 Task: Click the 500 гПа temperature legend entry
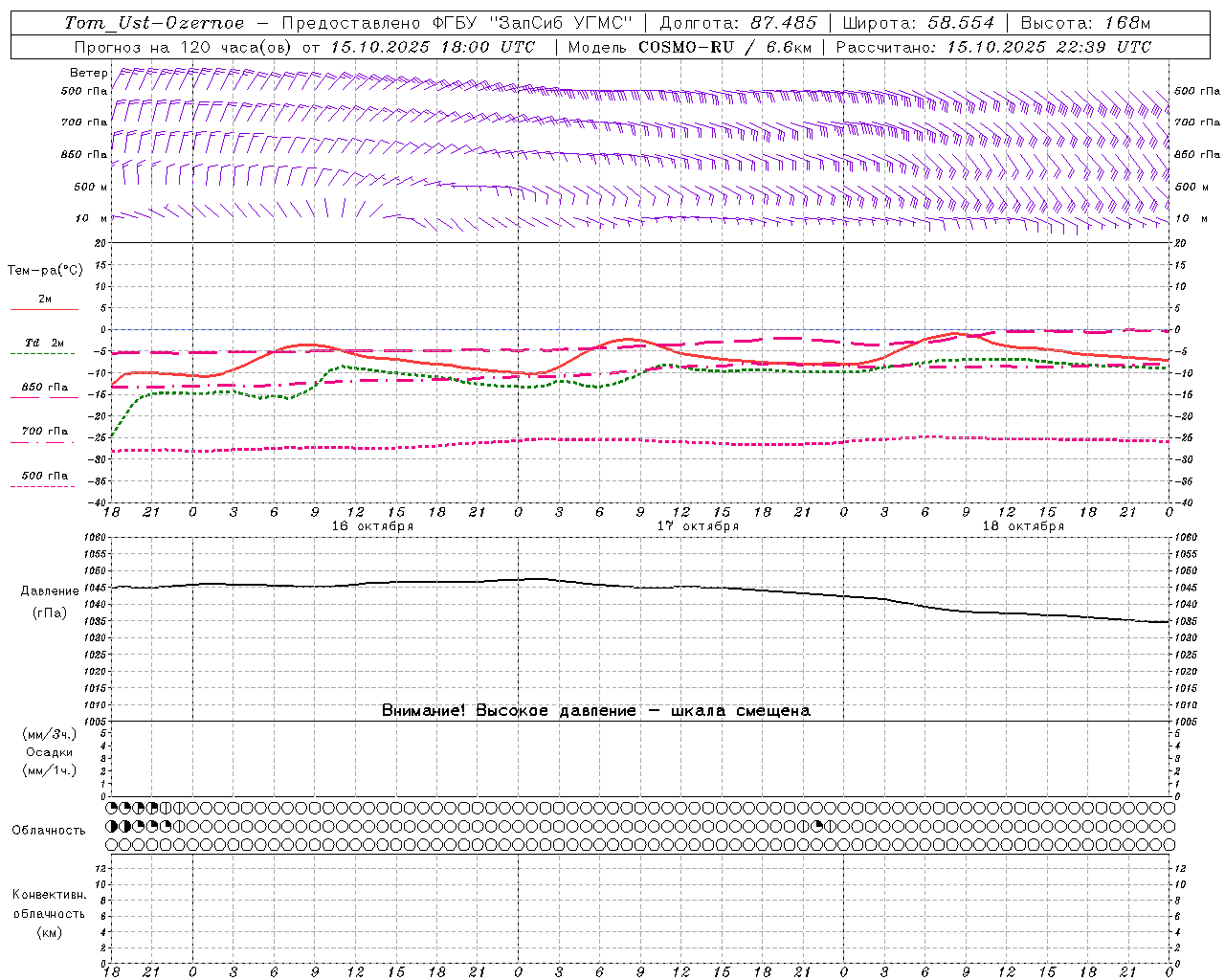45,476
